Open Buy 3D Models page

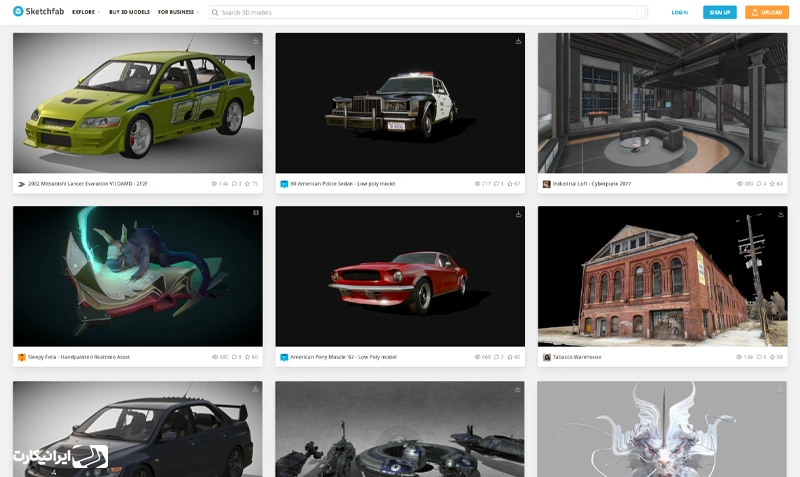(x=129, y=12)
